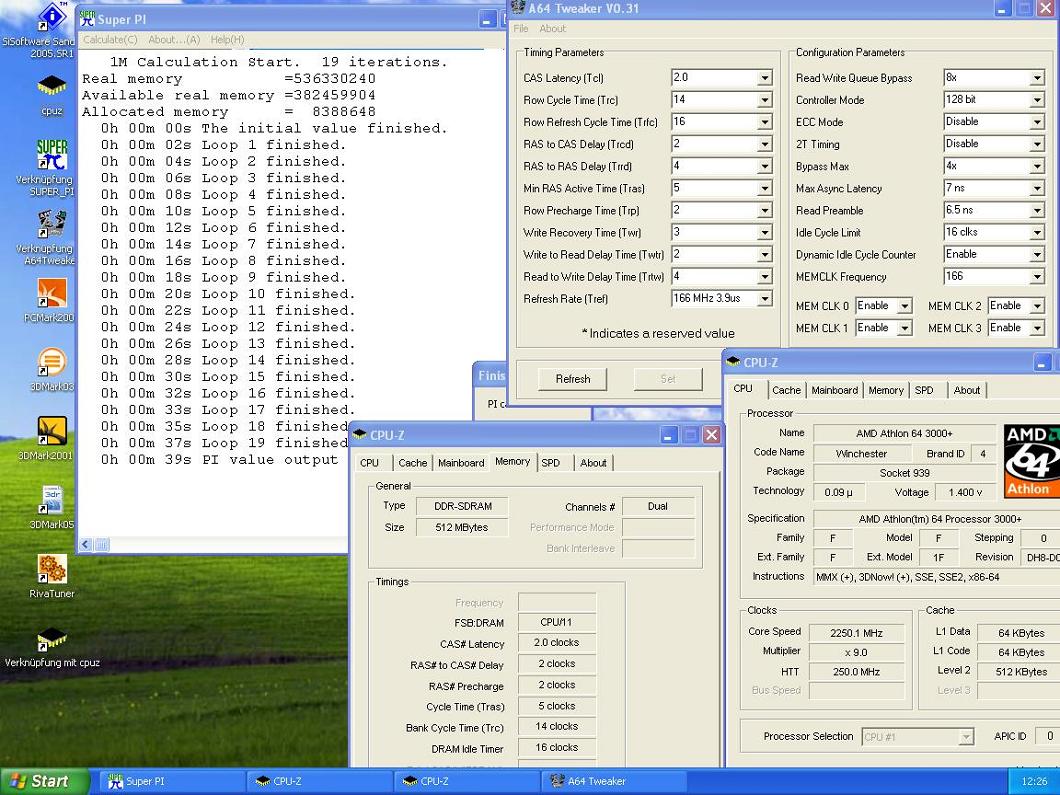Open the MEM CLK 0 Enable dropdown
Screen dimensions: 1060x795
coord(904,306)
